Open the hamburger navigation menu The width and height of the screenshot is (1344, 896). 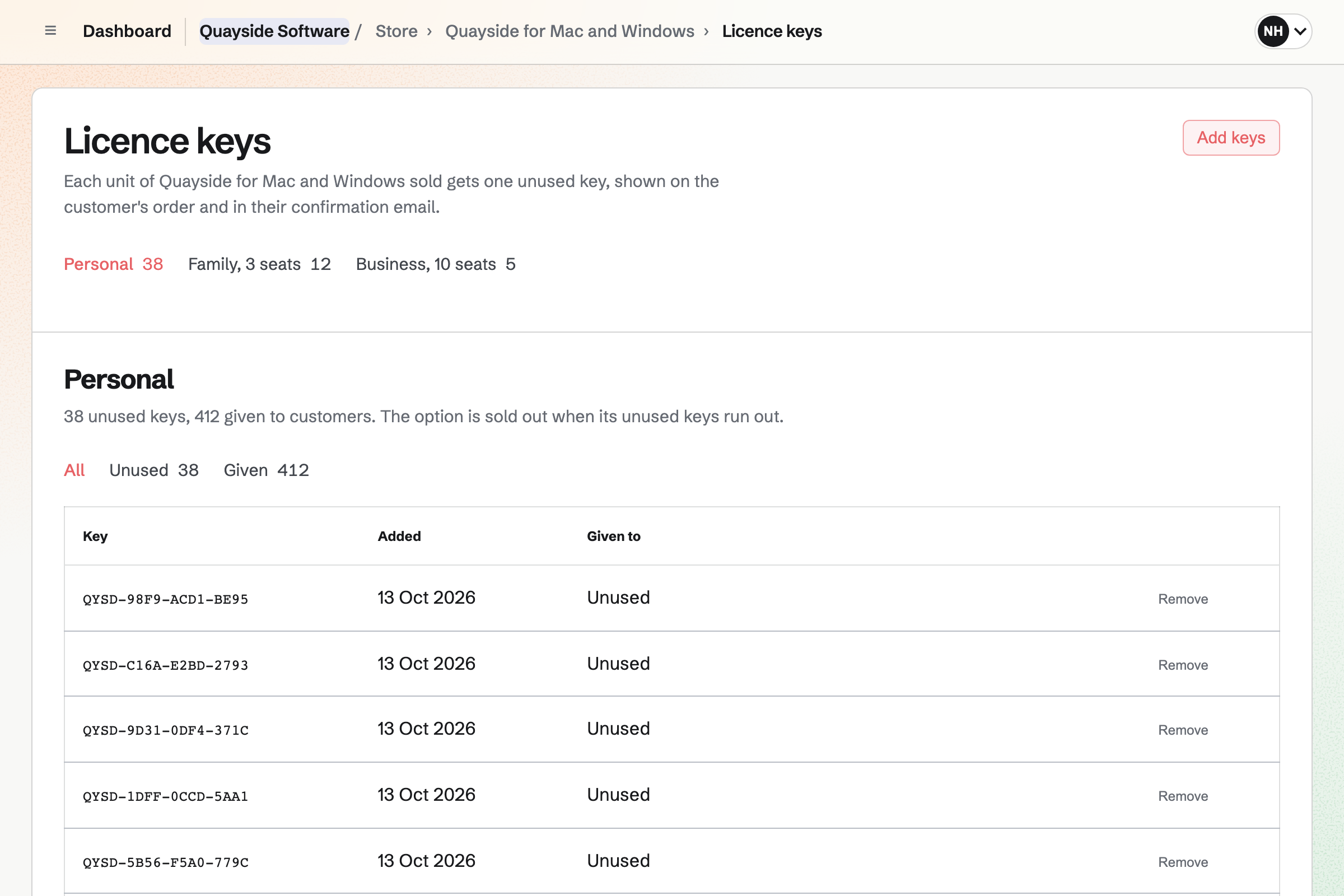pyautogui.click(x=50, y=31)
